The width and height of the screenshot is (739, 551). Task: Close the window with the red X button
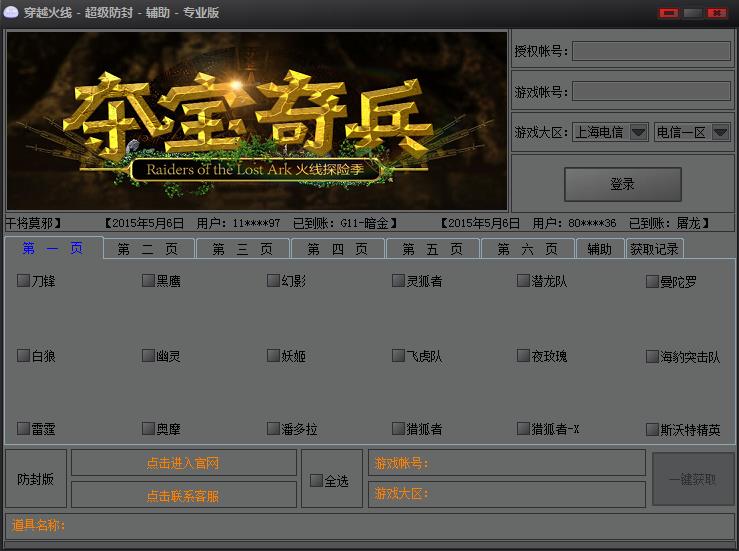(717, 13)
